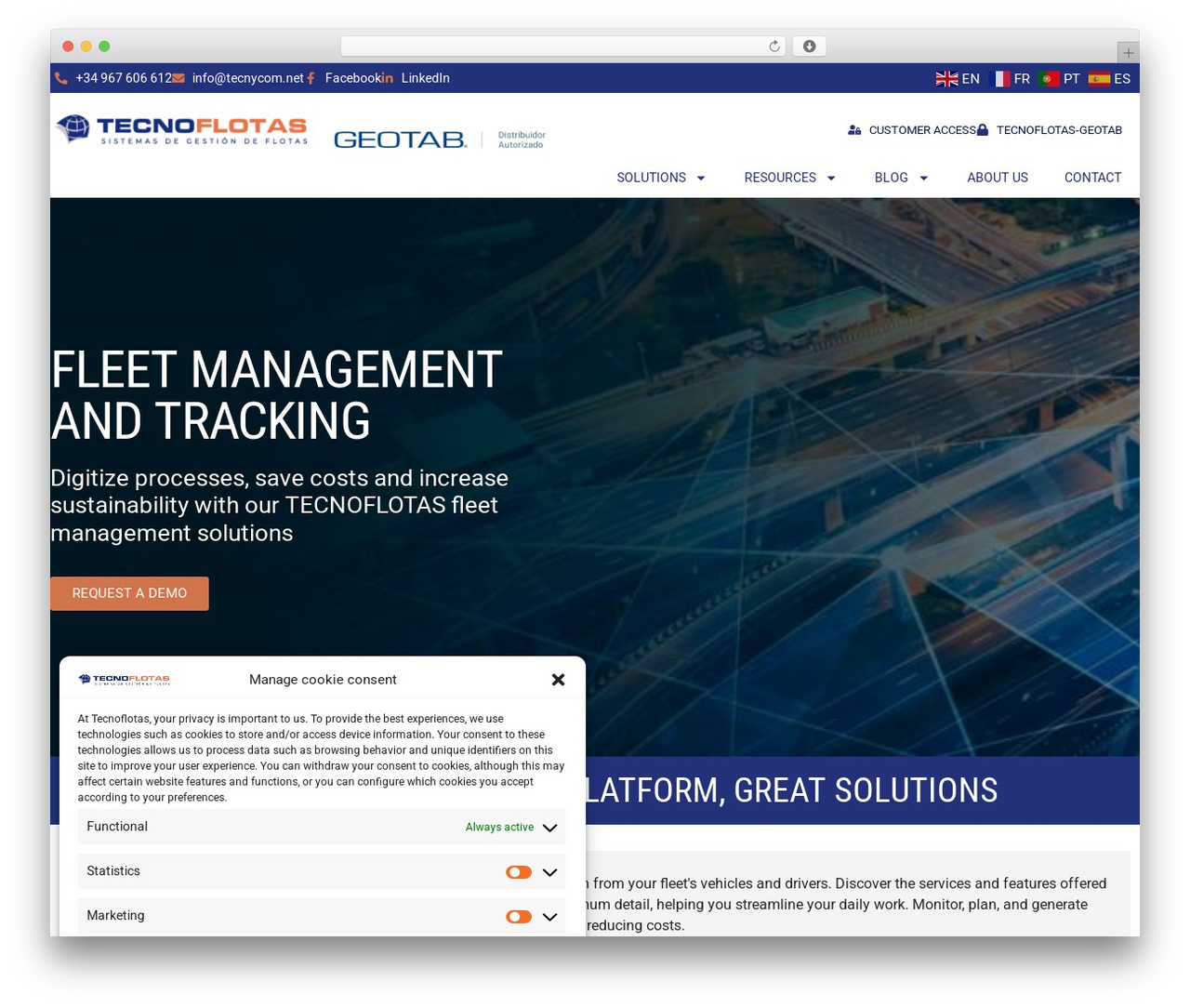
Task: Select the French flag language icon
Action: pos(998,79)
